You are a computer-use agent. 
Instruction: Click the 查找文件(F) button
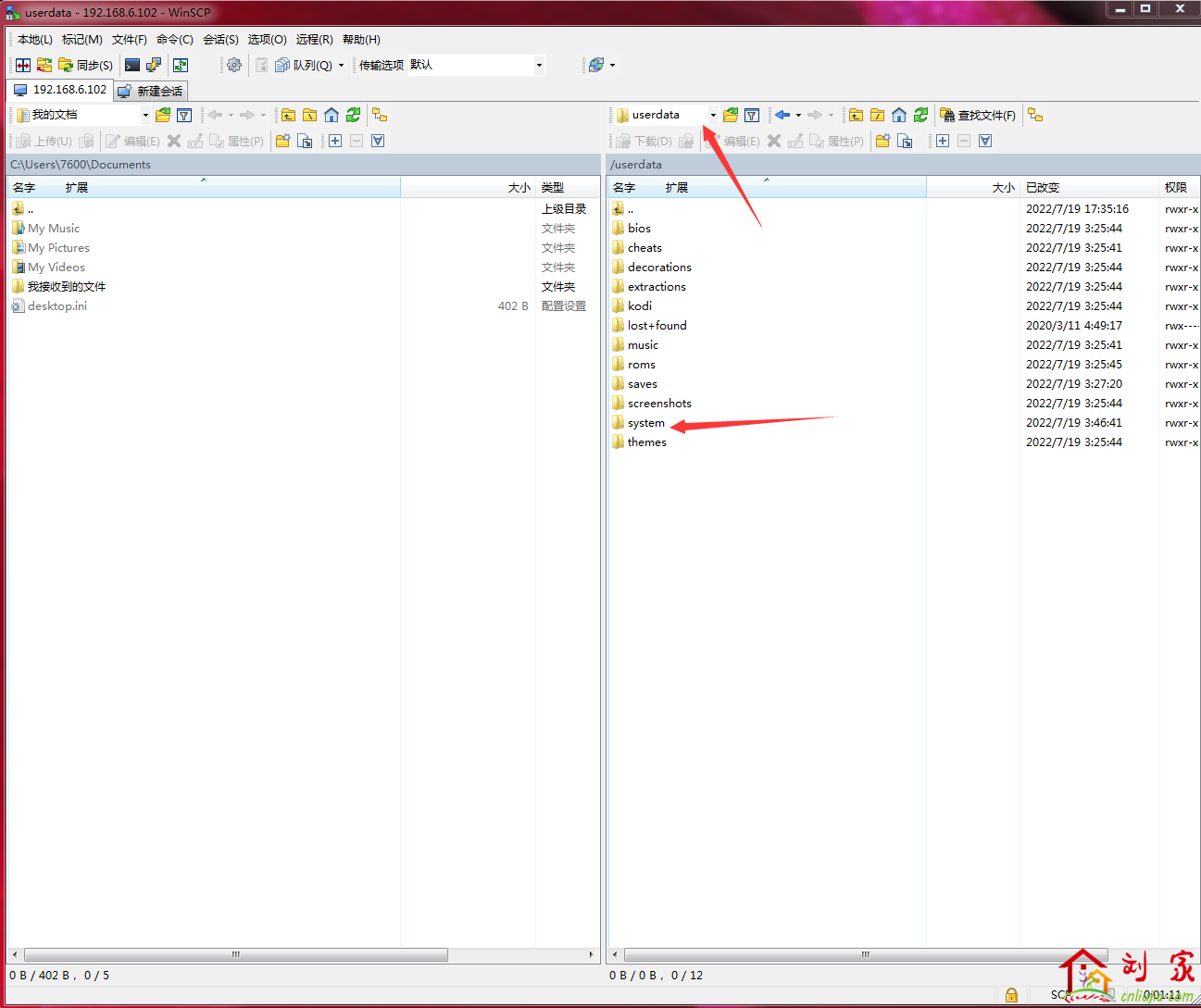978,115
